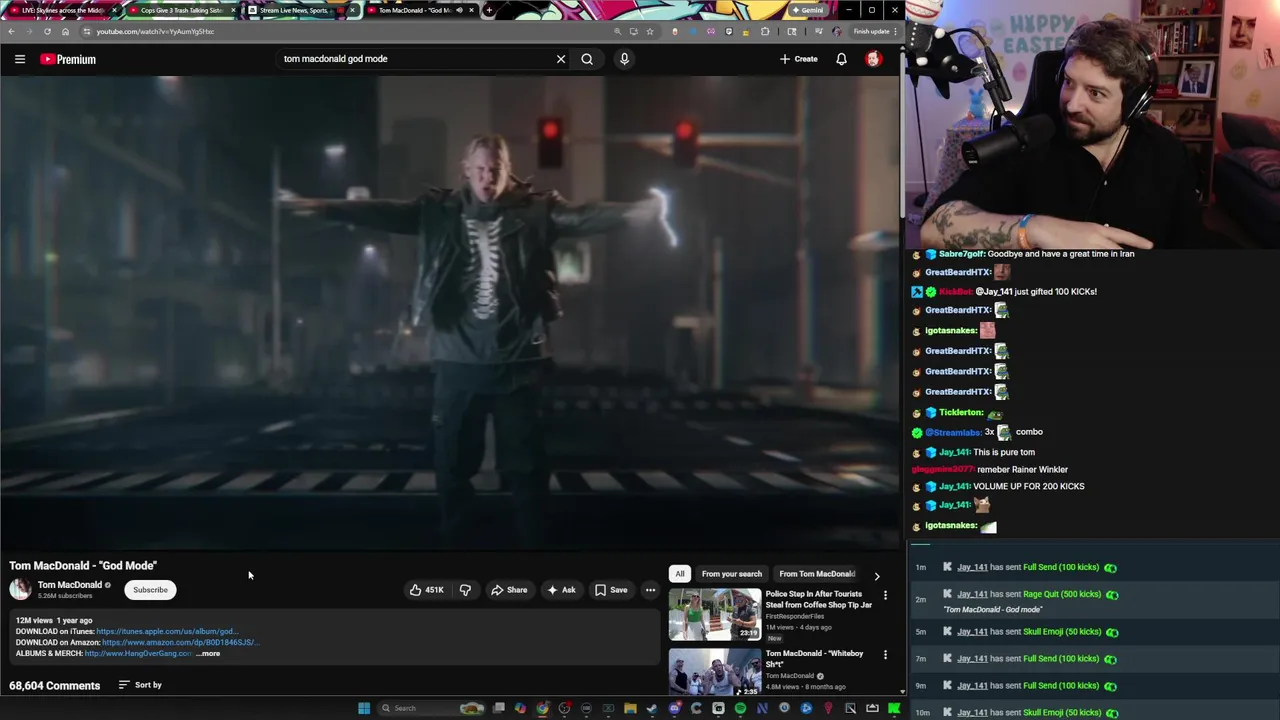The image size is (1280, 720).
Task: Select the From Tom MacDonald chip
Action: coord(815,574)
